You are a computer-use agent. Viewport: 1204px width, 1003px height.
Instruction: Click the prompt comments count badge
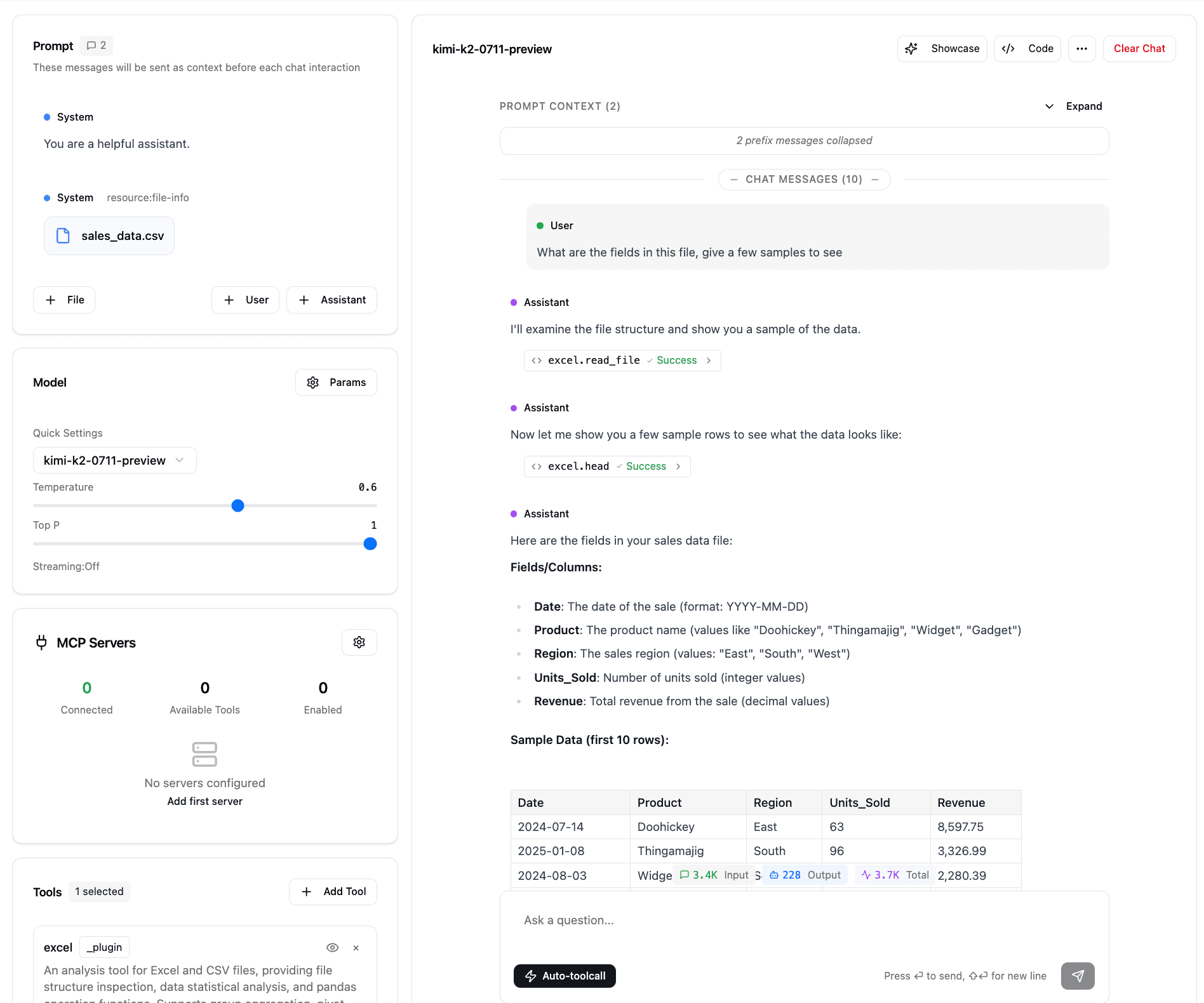[97, 46]
